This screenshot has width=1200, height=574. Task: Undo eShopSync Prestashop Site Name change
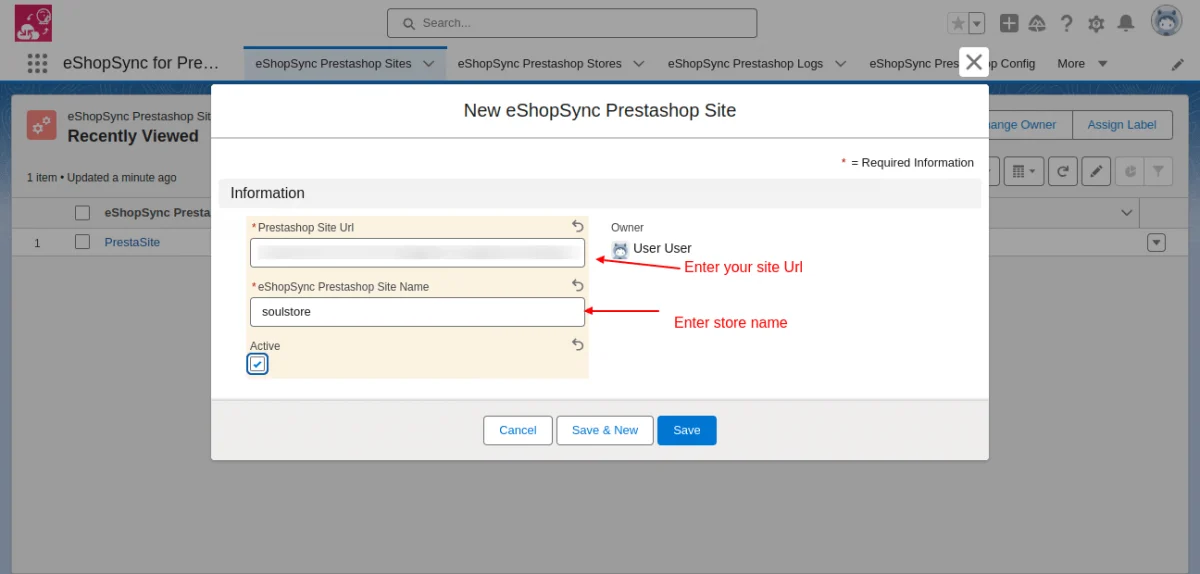577,286
